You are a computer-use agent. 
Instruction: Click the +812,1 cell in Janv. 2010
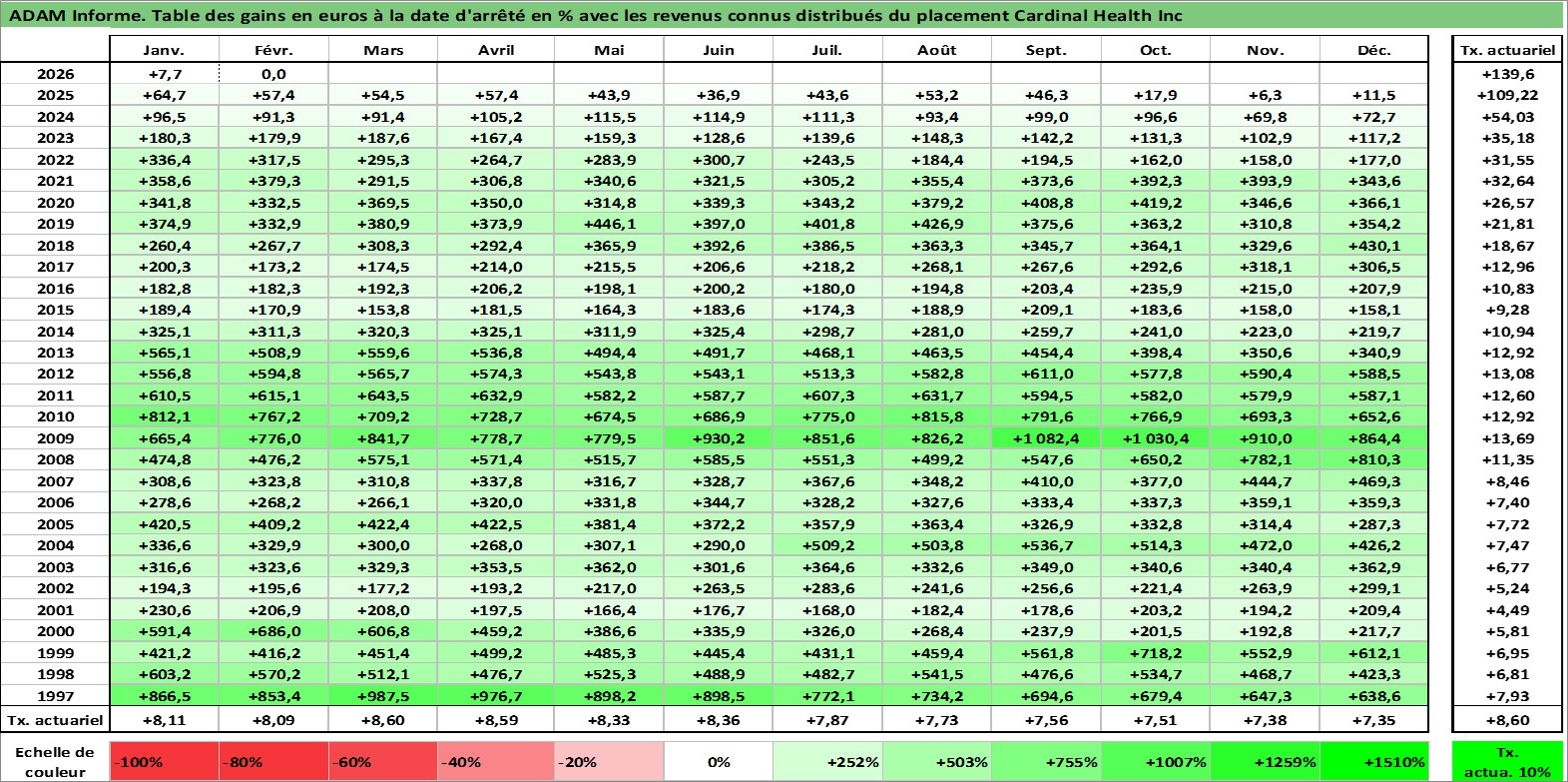click(x=164, y=416)
